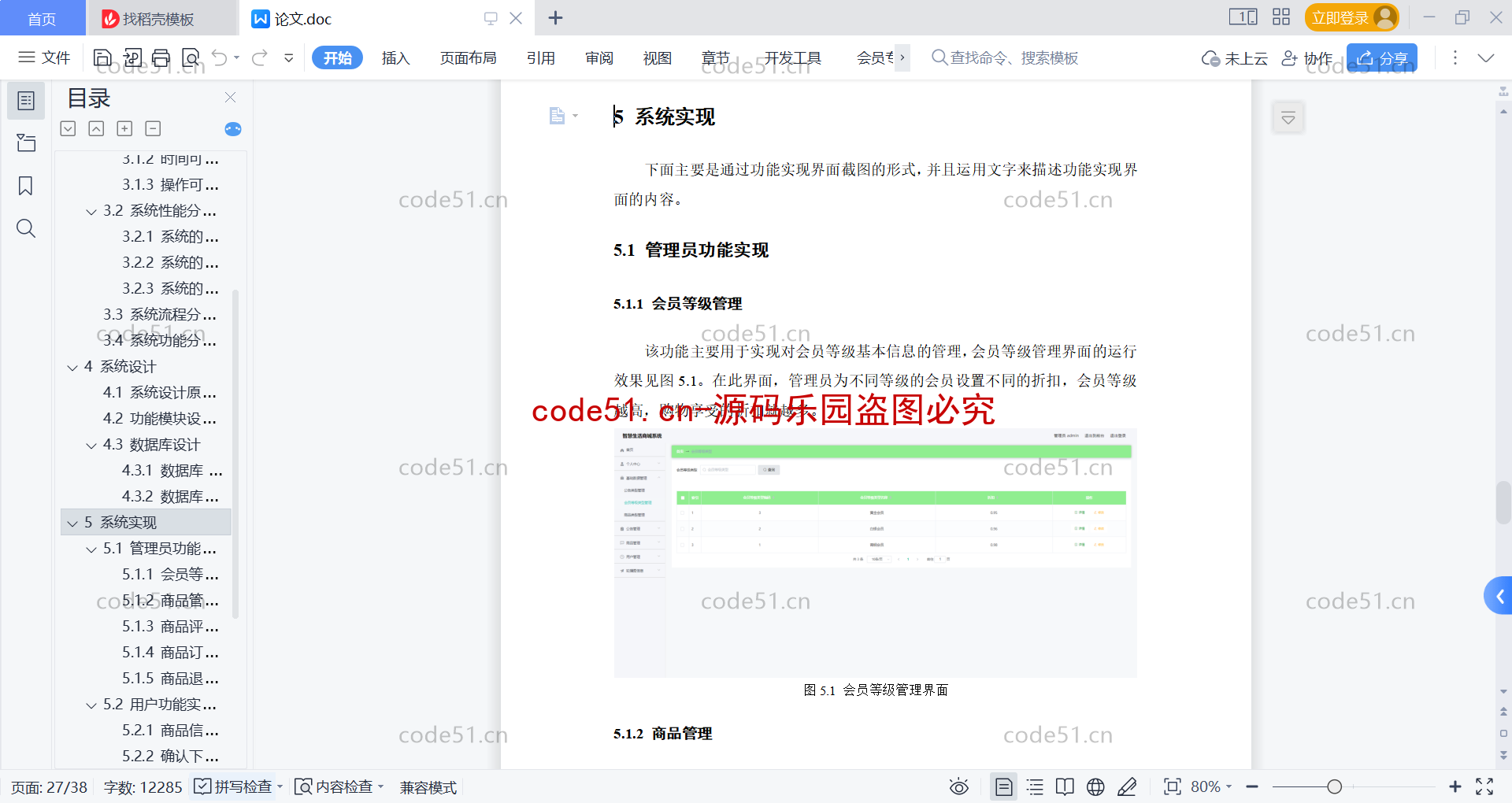This screenshot has width=1512, height=803.
Task: Close the 论文.doc document tab
Action: (x=516, y=18)
